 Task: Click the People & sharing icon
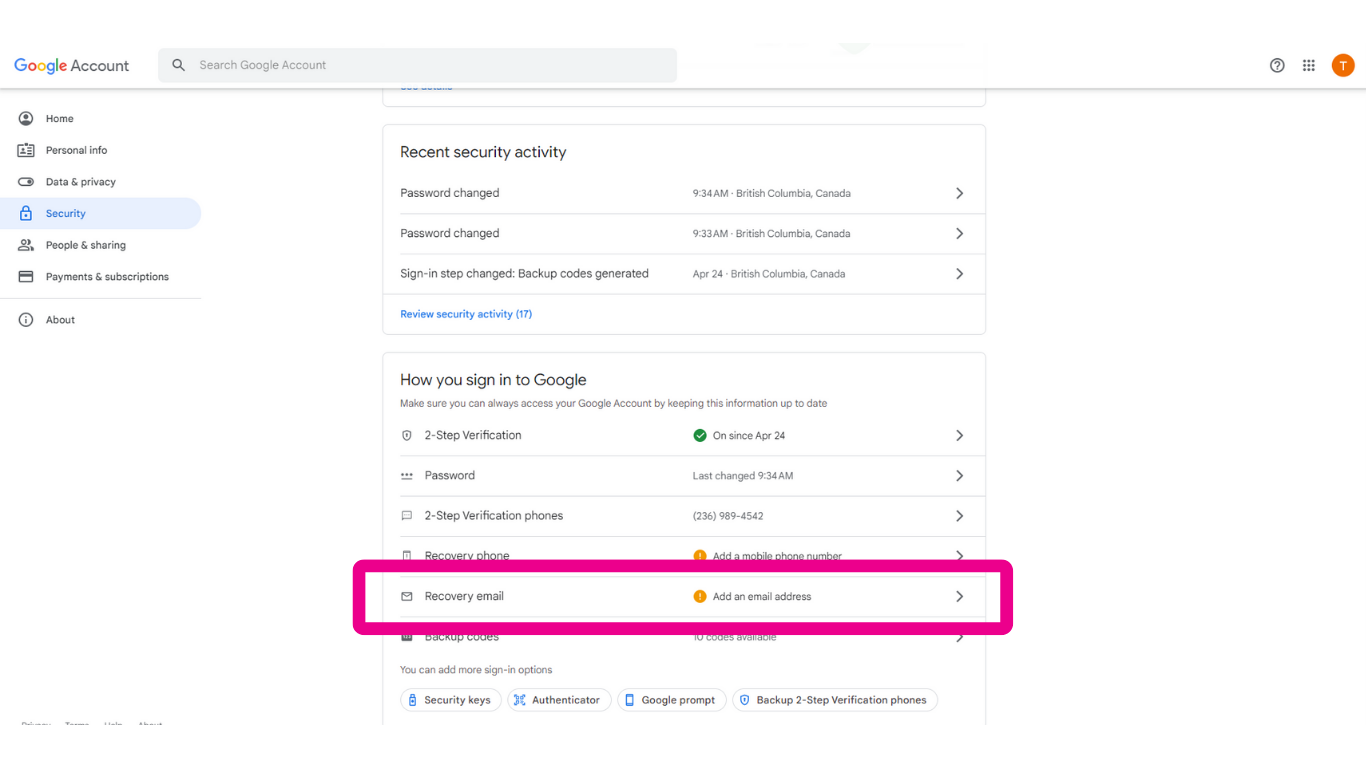pyautogui.click(x=26, y=245)
